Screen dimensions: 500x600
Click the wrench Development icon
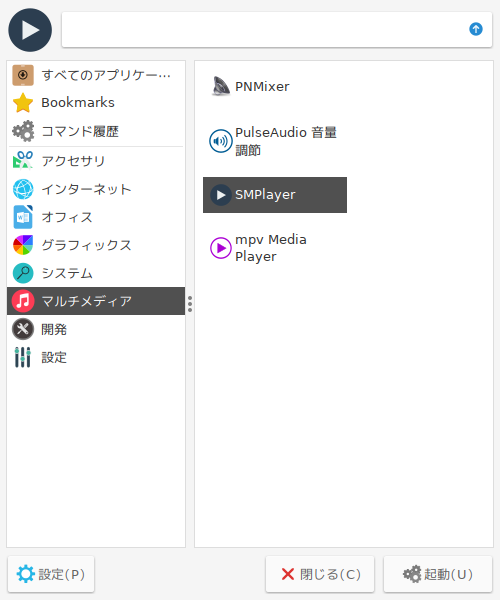point(23,329)
